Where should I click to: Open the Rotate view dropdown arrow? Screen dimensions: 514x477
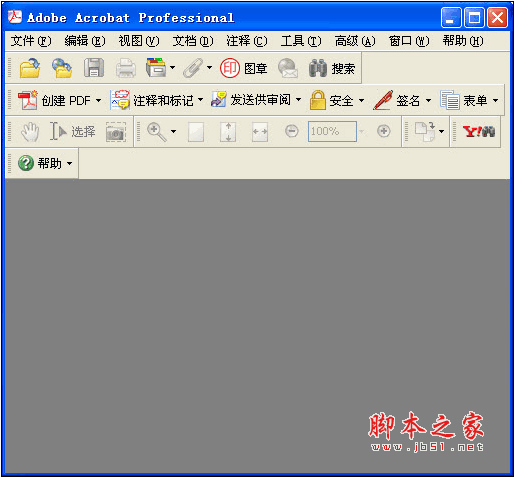tap(442, 131)
